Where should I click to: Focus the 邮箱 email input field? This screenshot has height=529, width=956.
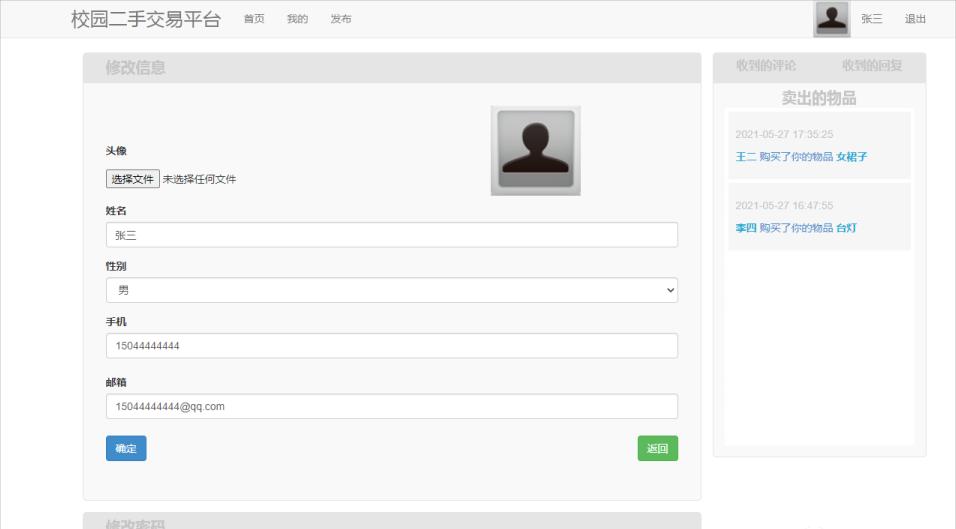(x=391, y=406)
